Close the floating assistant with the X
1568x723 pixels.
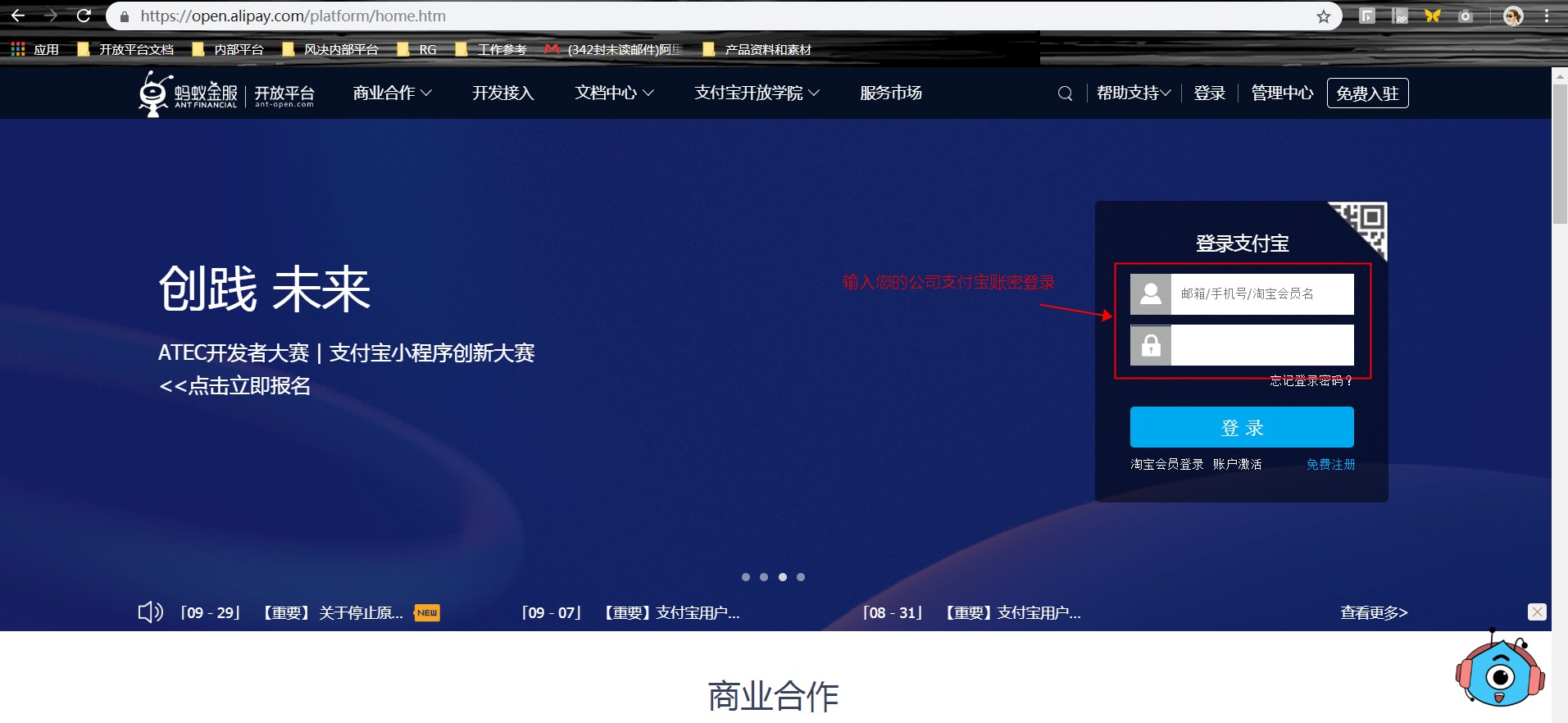pos(1537,612)
